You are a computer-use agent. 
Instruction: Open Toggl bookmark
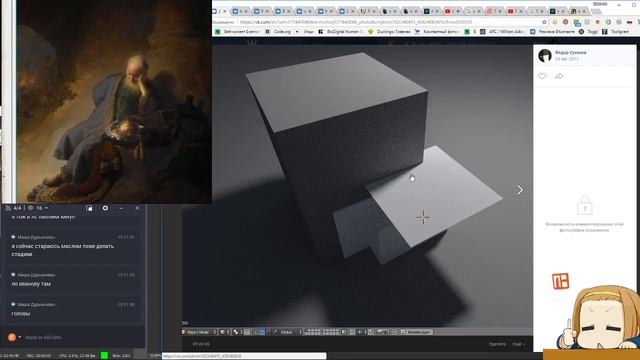pos(589,31)
